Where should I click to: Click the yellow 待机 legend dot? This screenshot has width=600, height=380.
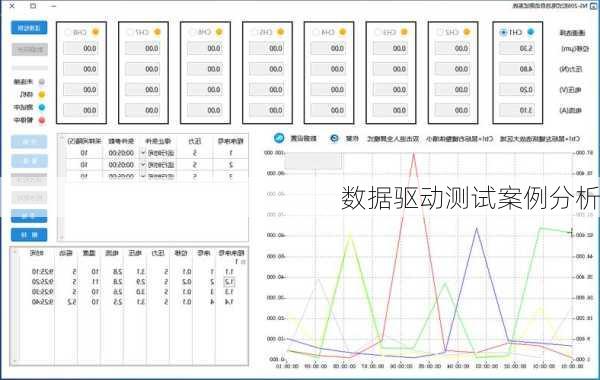pos(42,95)
